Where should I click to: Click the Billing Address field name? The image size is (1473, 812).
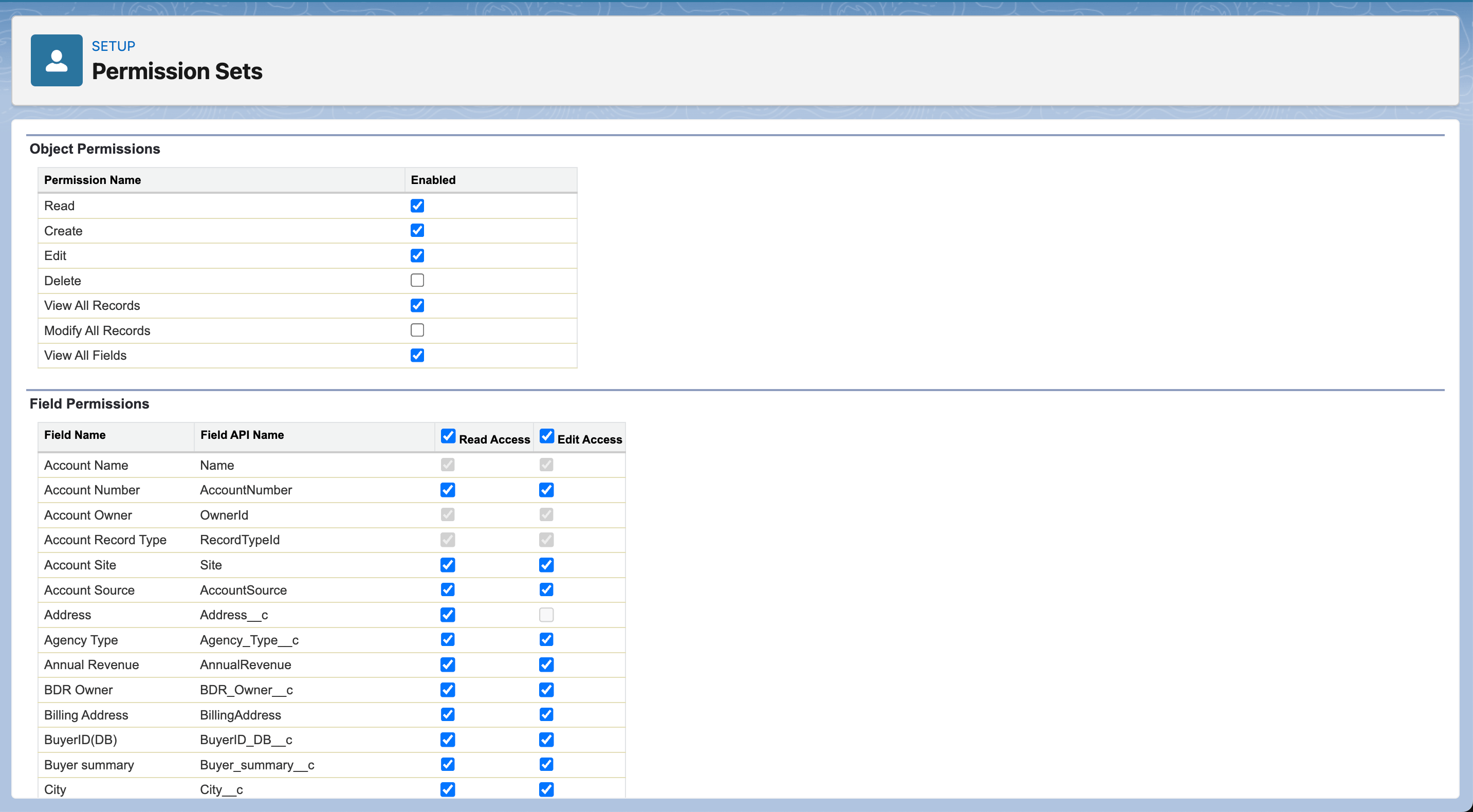(86, 715)
